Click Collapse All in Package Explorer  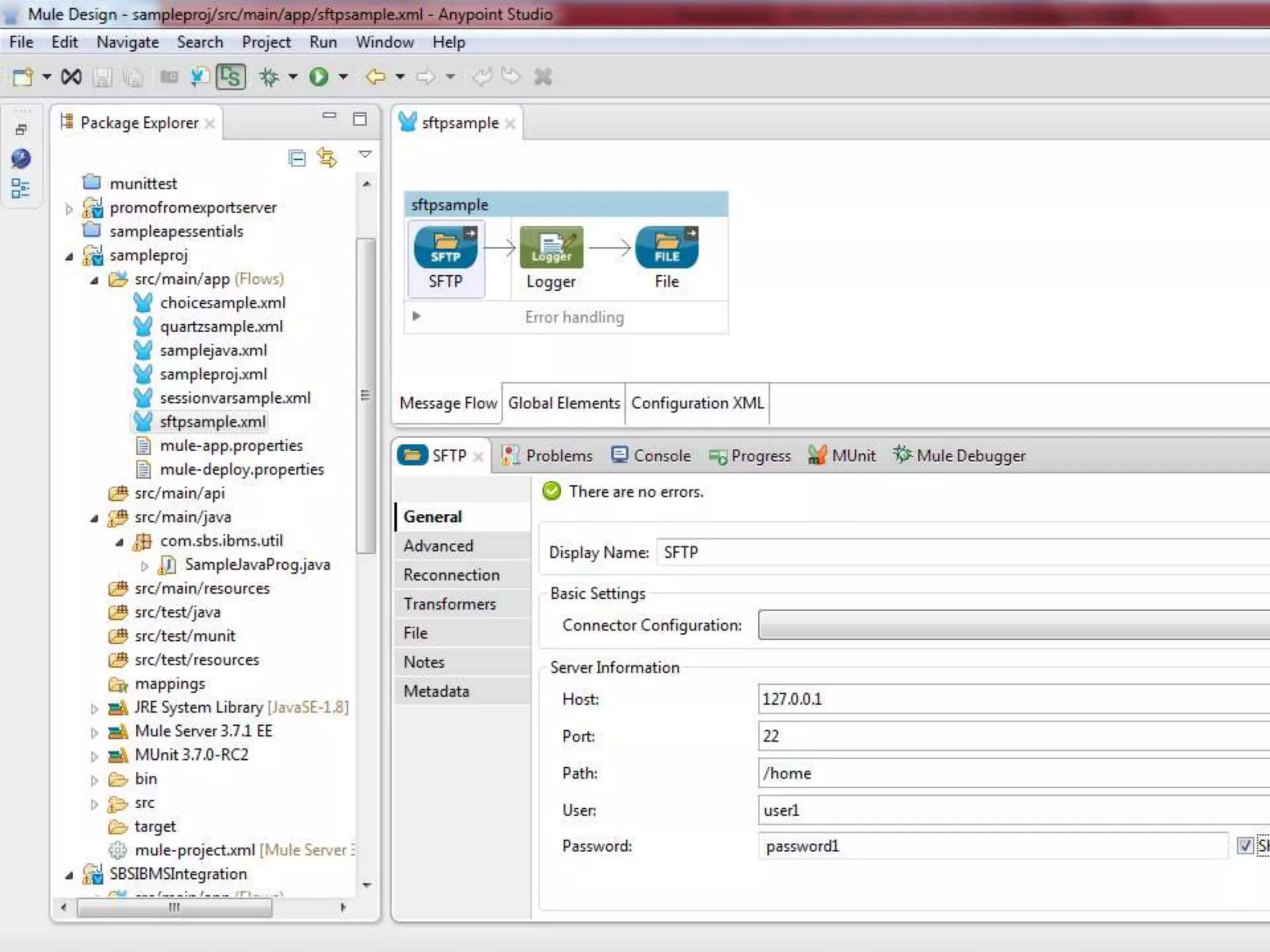[297, 158]
